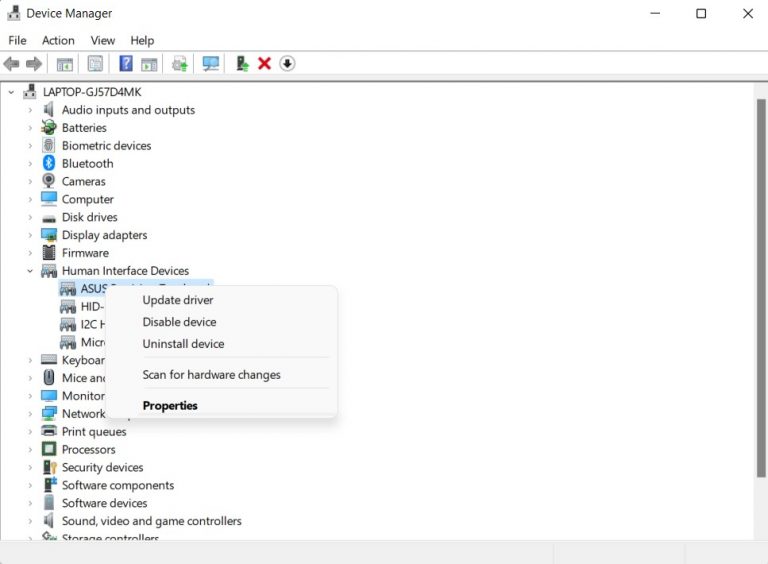Choose Update driver from context menu

[x=221, y=300]
